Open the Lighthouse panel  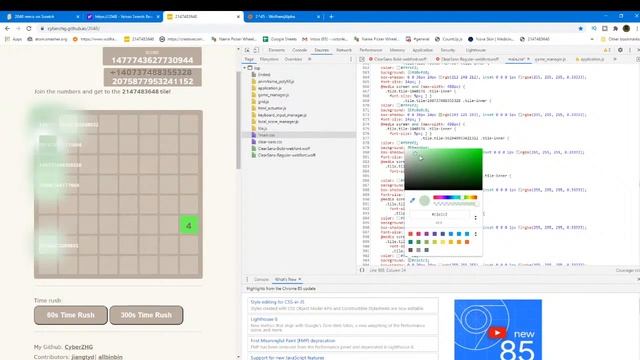[476, 50]
